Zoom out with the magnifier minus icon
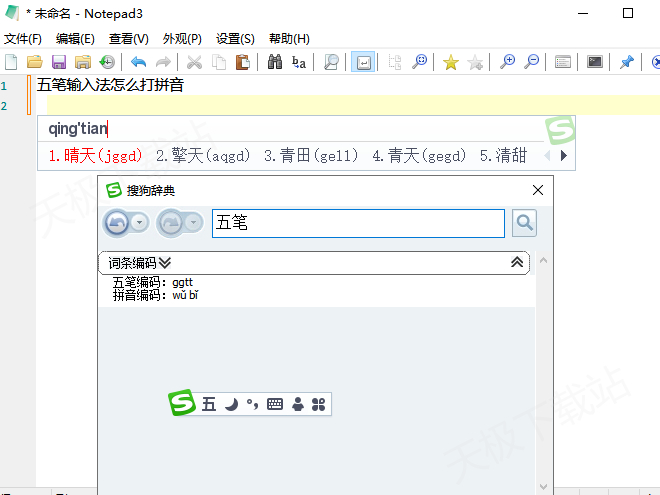This screenshot has width=660, height=495. click(532, 62)
